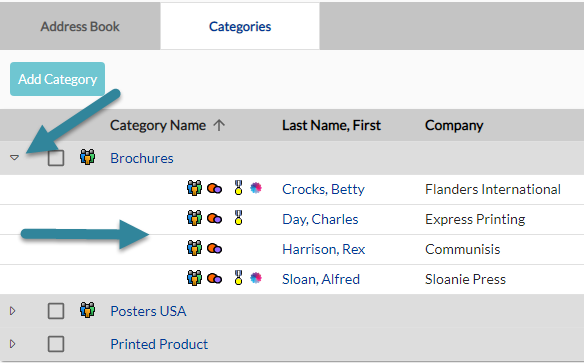Sort by Category Name column header
Screen dimensions: 584x363
158,125
